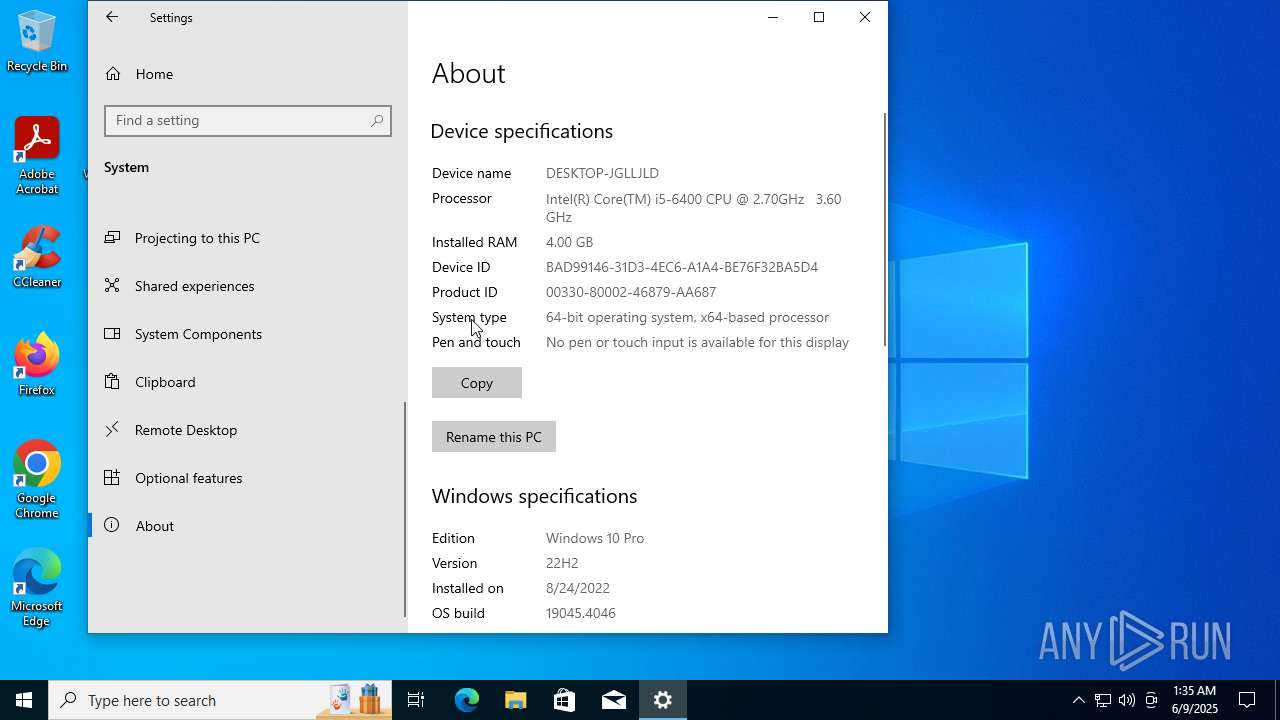Click the System Components icon
This screenshot has width=1280, height=720.
pos(113,334)
